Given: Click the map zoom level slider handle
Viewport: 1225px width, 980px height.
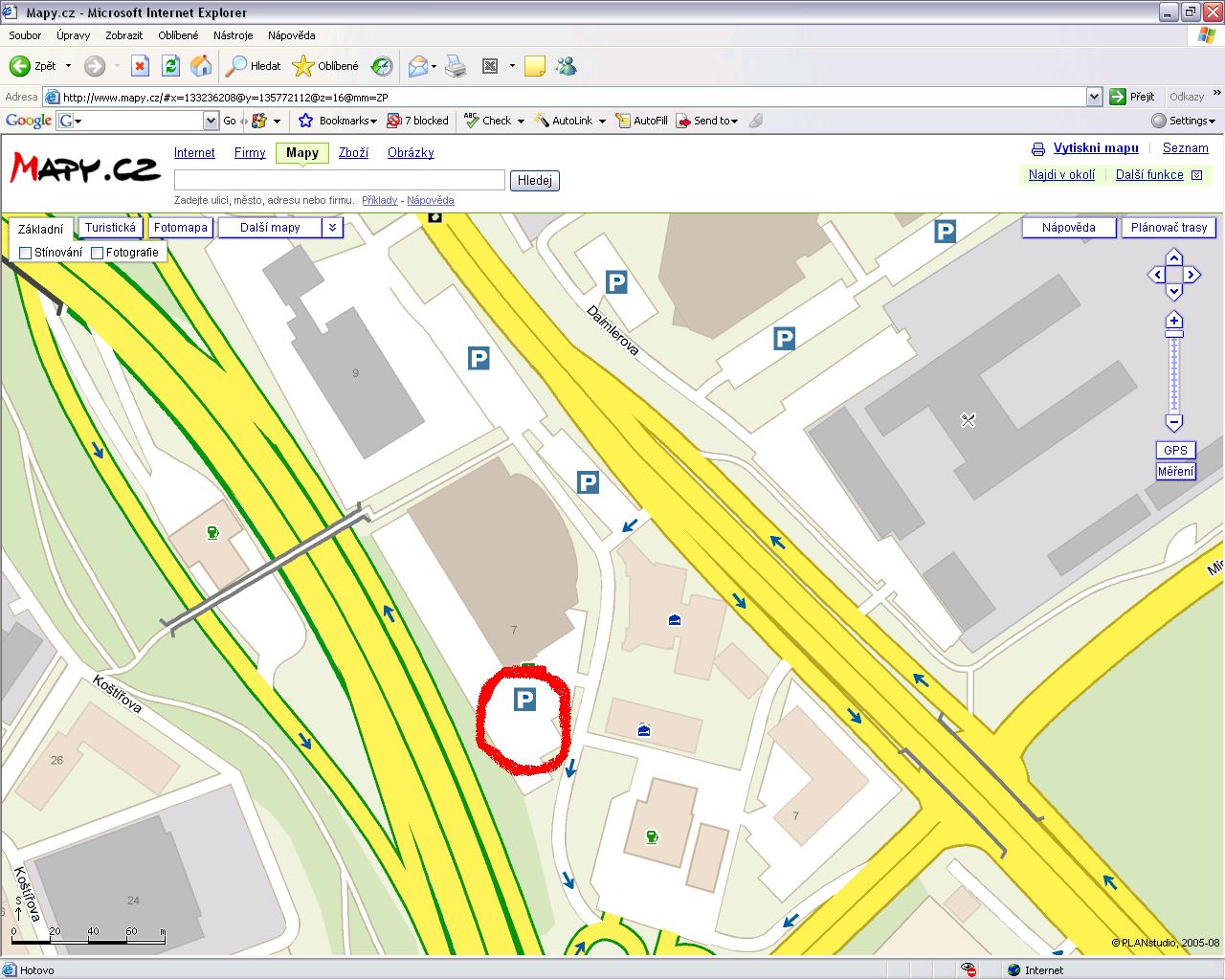Looking at the screenshot, I should coord(1174,334).
